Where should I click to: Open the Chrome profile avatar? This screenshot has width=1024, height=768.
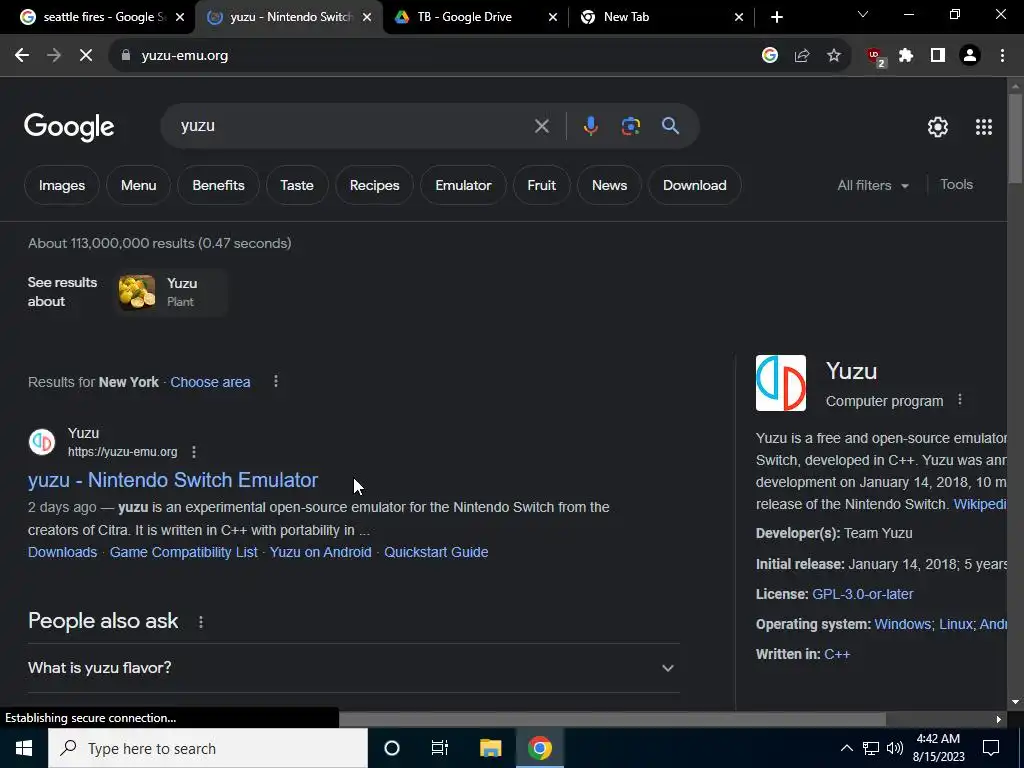pyautogui.click(x=970, y=56)
